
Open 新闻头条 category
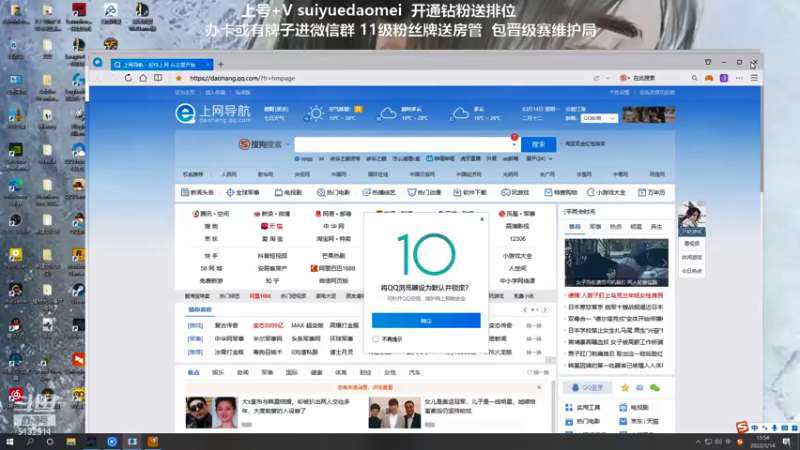coord(197,192)
